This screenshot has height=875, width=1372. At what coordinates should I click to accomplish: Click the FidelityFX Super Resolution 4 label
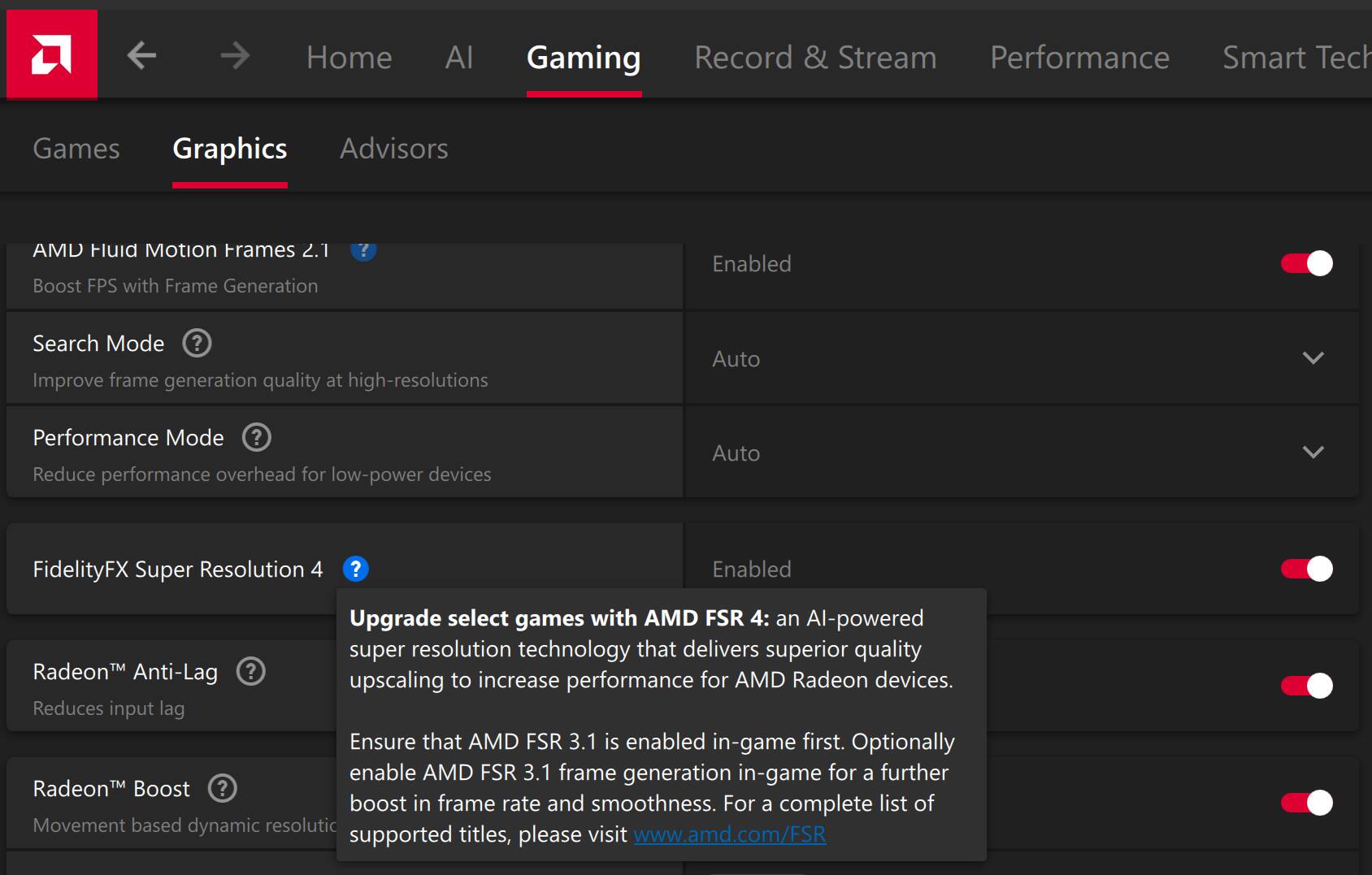pos(178,570)
